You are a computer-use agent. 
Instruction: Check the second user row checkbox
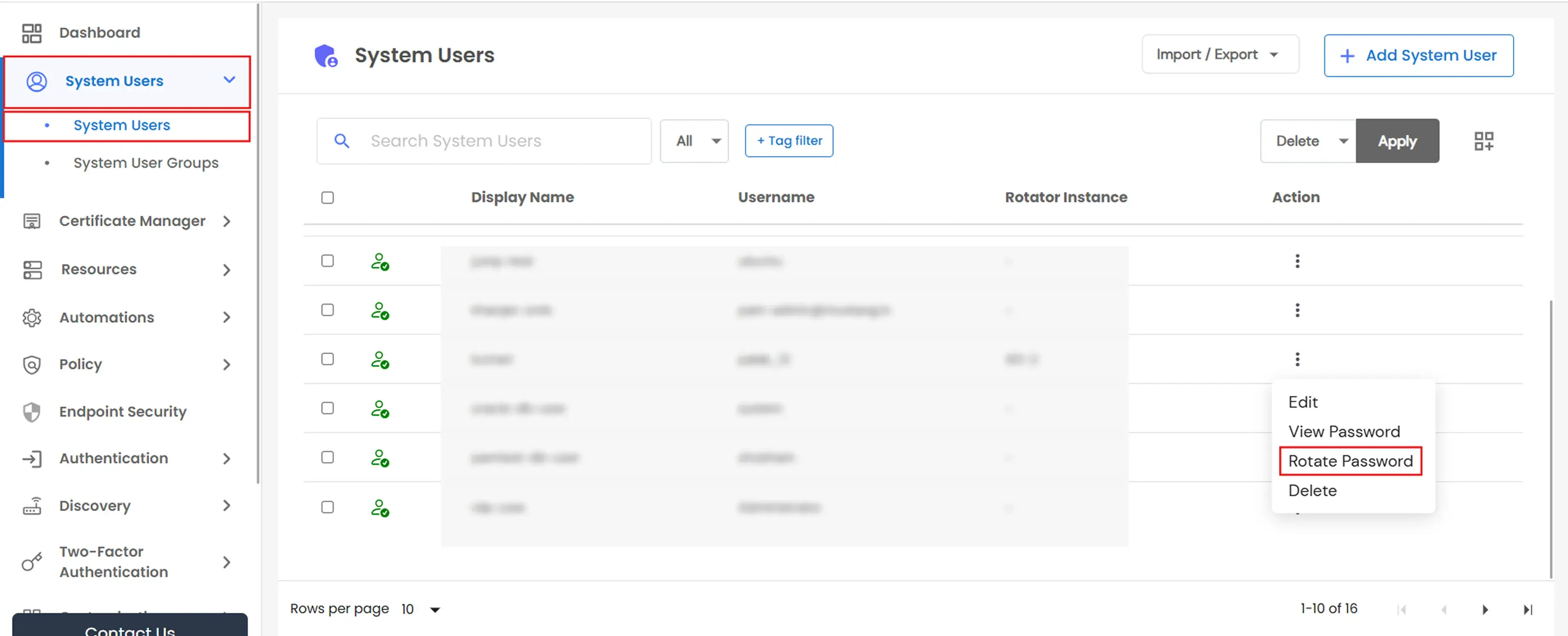click(328, 310)
